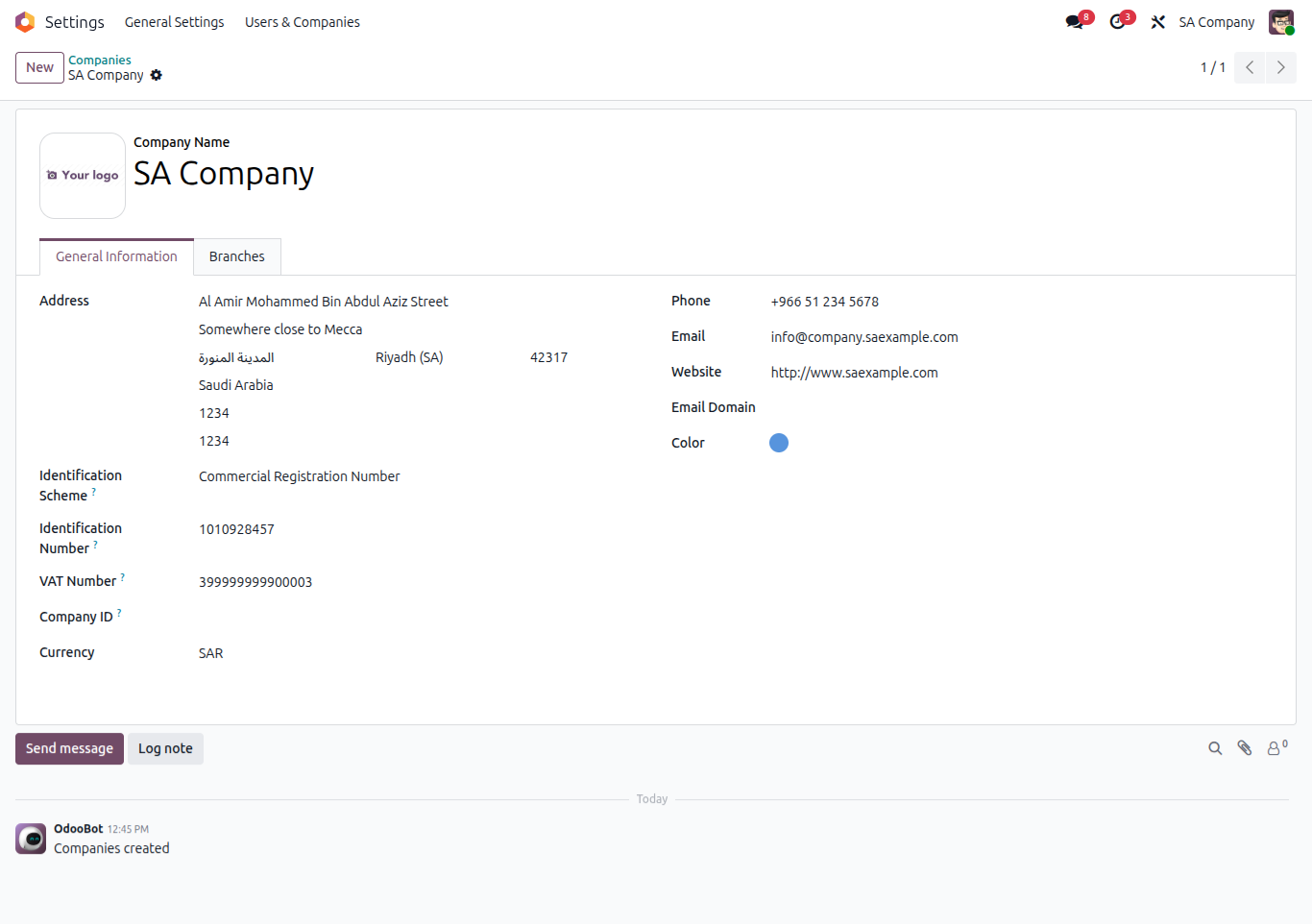Open the Users & Companies menu
Screen dimensions: 1312x924
point(302,22)
